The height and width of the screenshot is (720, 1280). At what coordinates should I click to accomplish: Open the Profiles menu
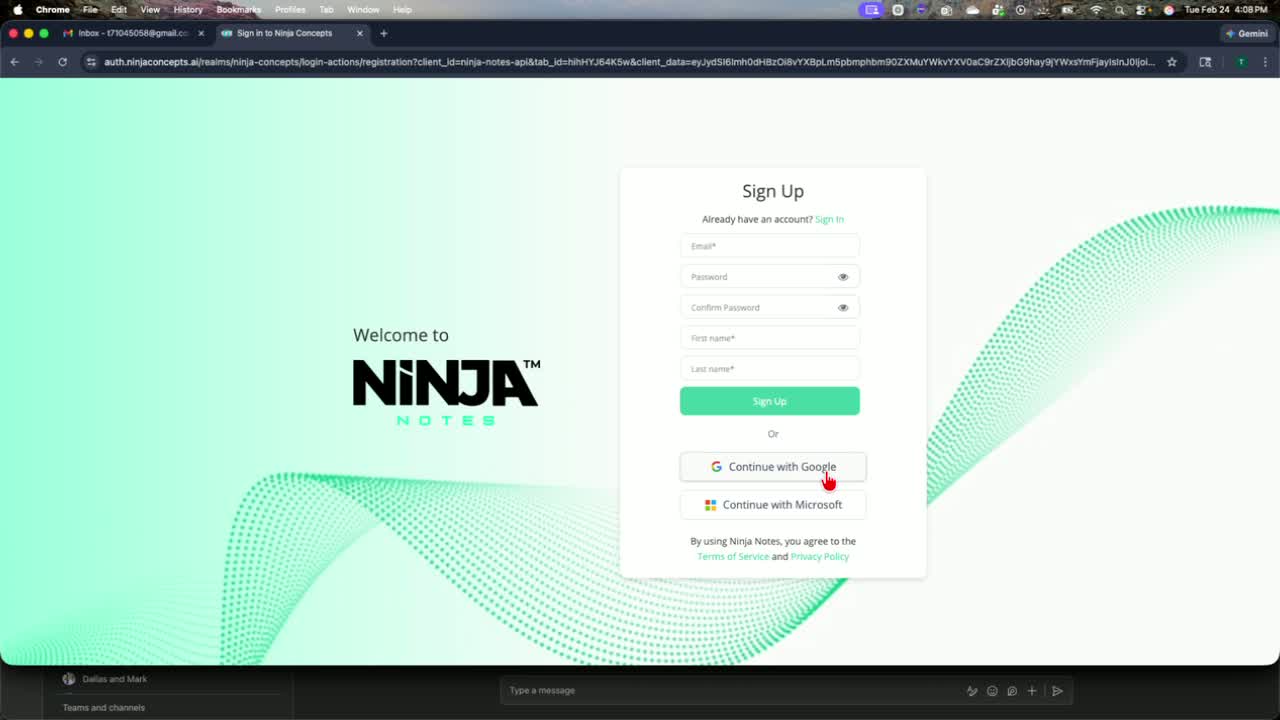[290, 9]
